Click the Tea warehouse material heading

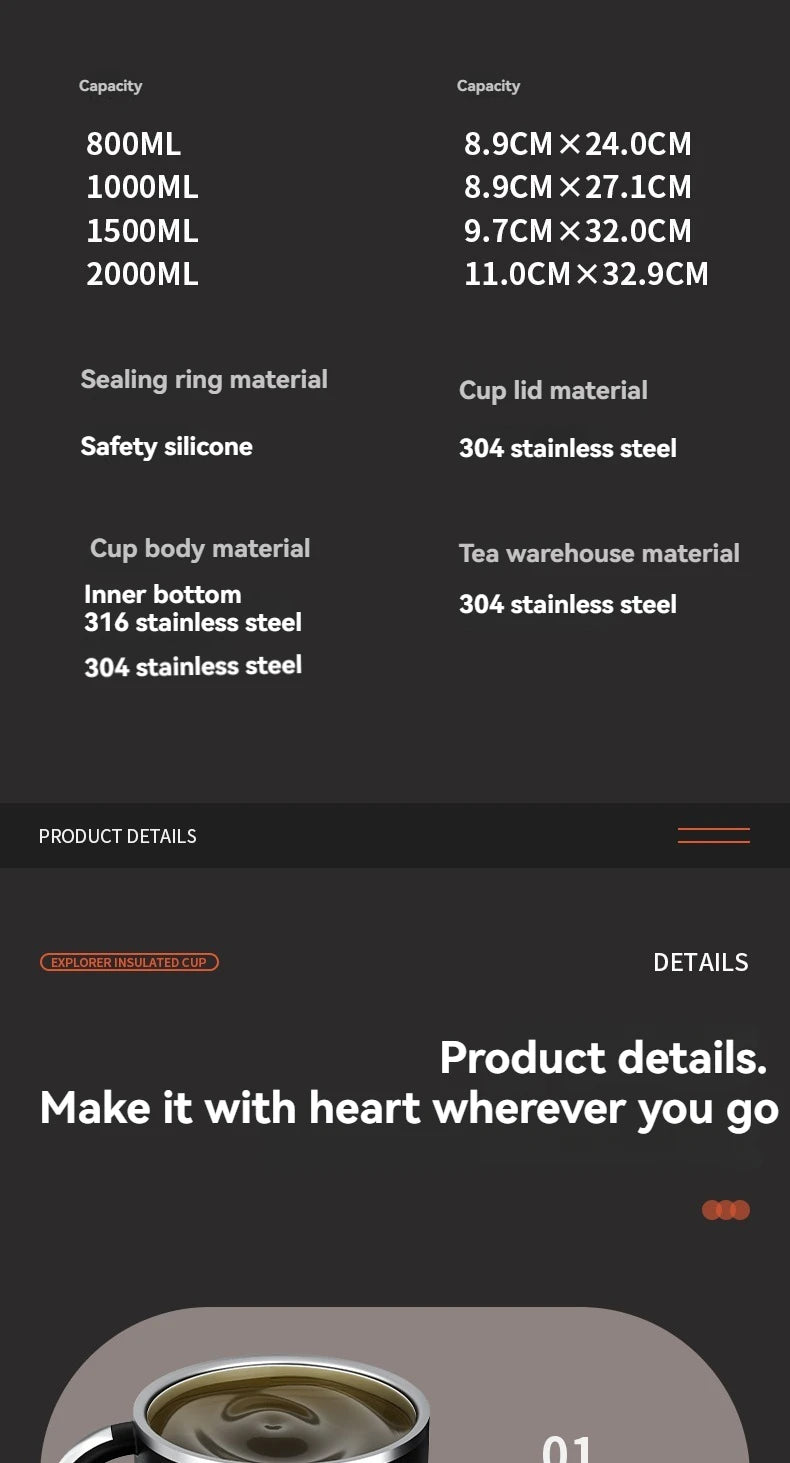(599, 553)
